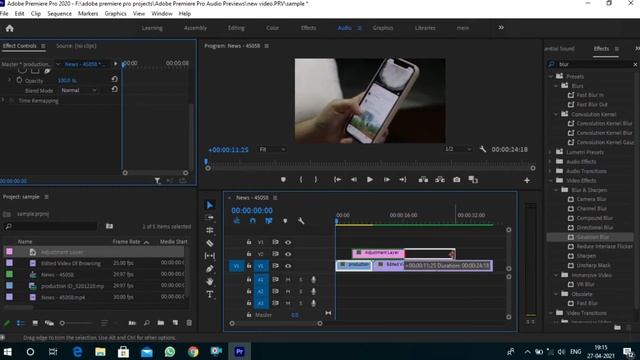Viewport: 640px width, 360px height.
Task: Open Program monitor settings wrench
Action: coord(483,149)
